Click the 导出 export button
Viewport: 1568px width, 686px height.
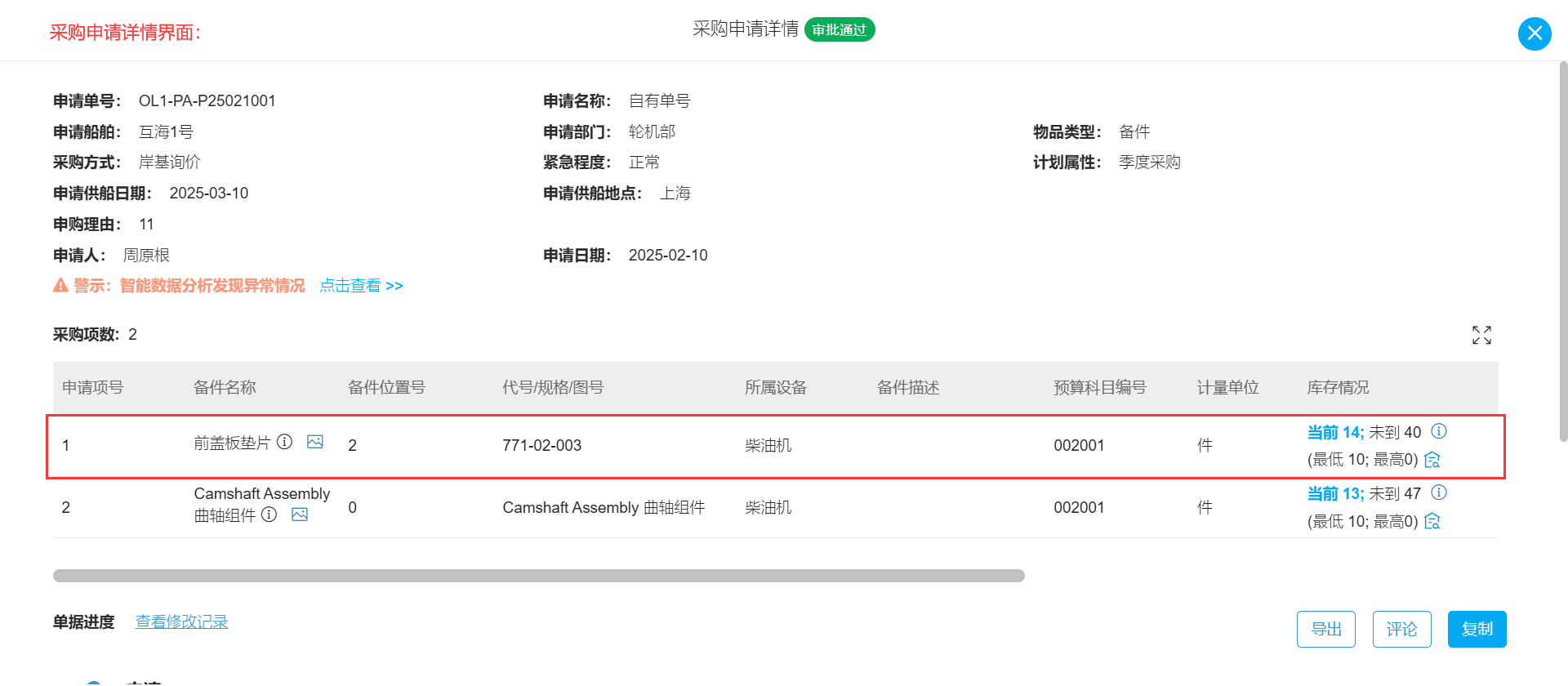pos(1326,629)
